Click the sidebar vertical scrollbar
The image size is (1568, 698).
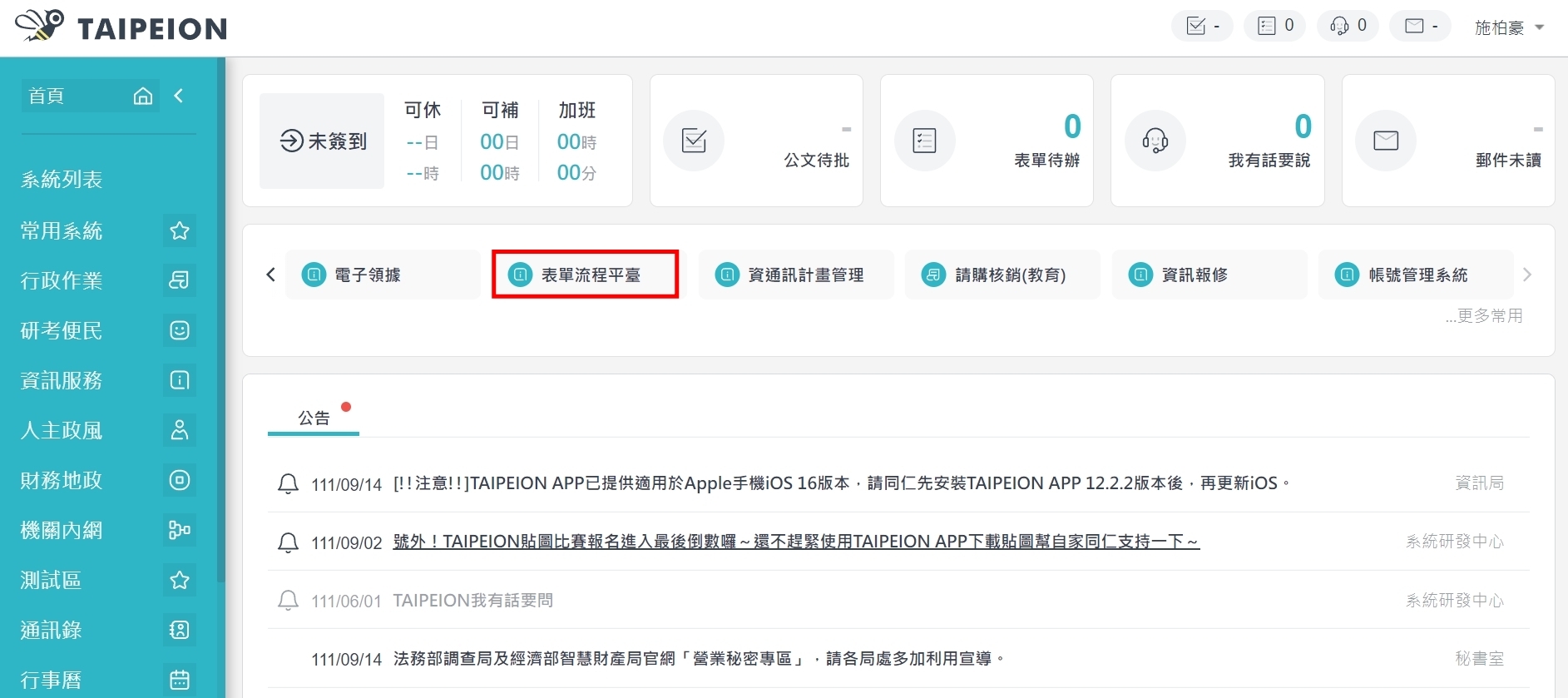[220, 320]
